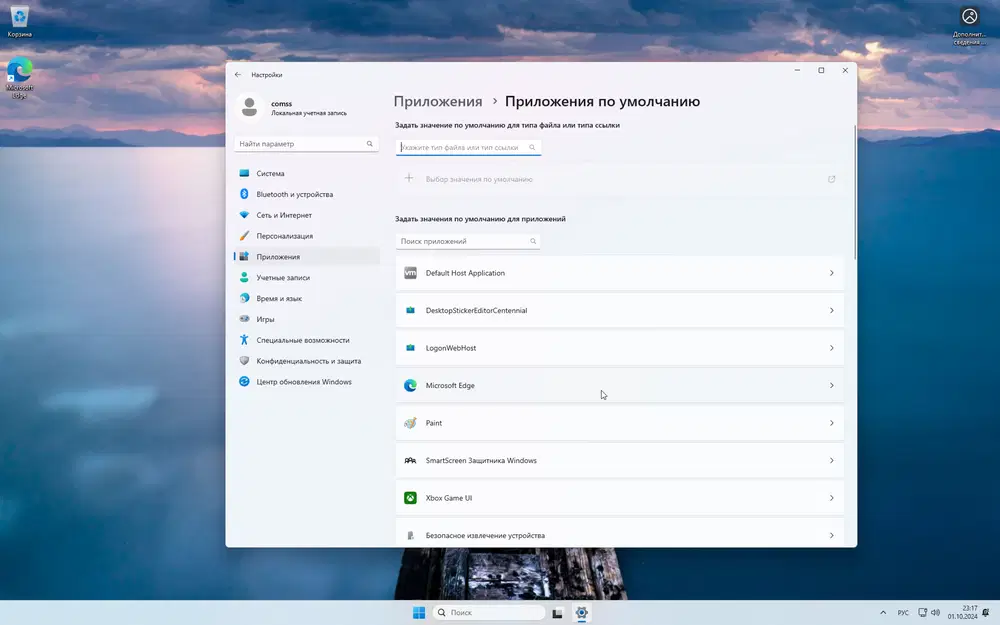Expand Безопасное извлечение устройства chevron

pos(831,536)
